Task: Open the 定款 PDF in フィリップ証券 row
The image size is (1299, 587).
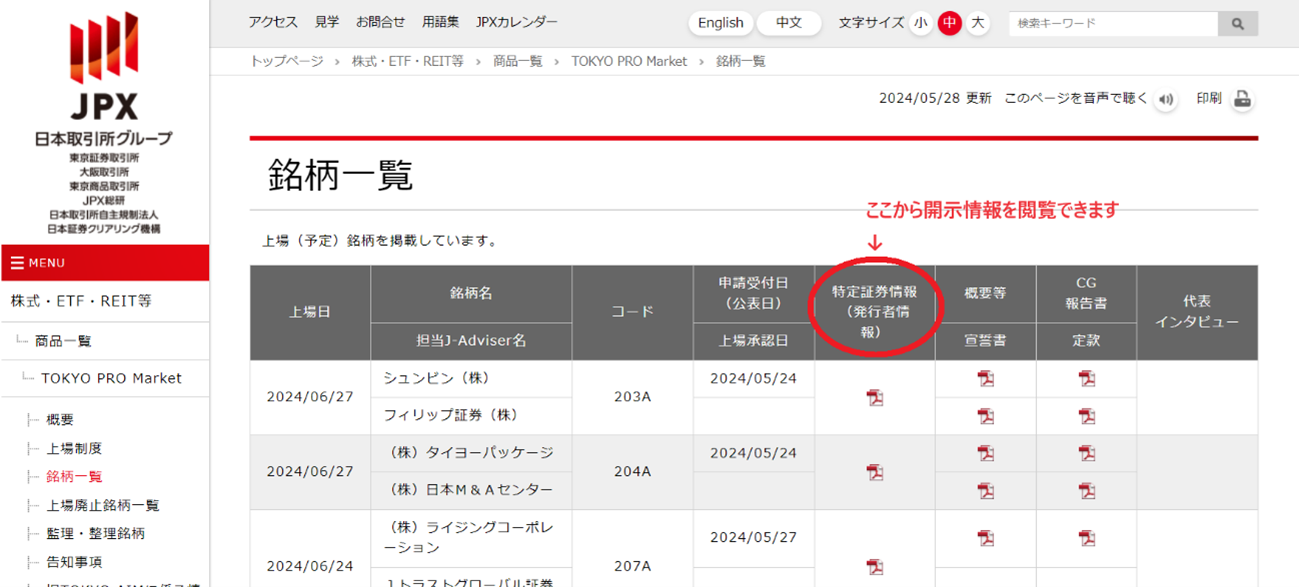Action: (x=1087, y=416)
